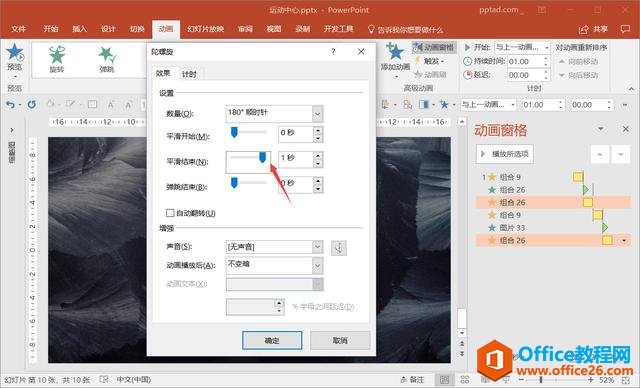Click the 中文(中国) language indicator
640x388 pixels.
[134, 380]
